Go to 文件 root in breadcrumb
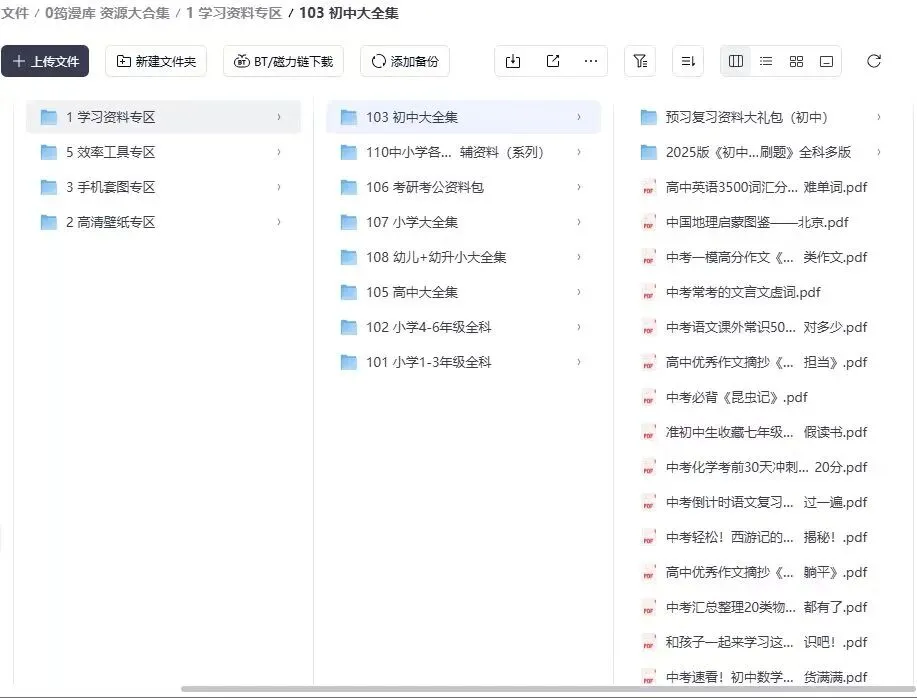Viewport: 917px width, 698px height. point(15,13)
